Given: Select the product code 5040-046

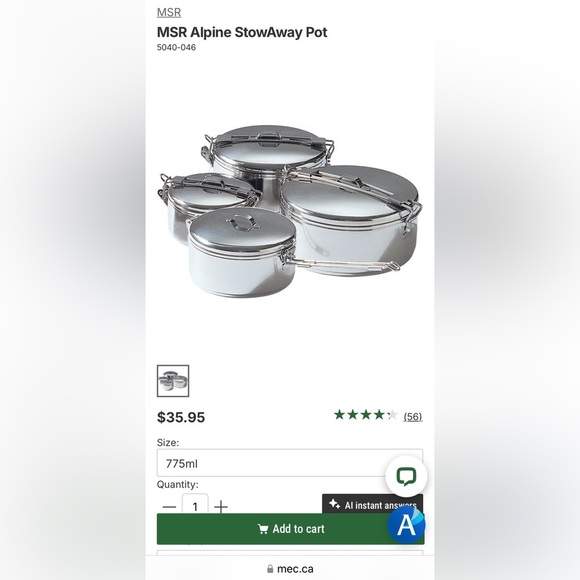Looking at the screenshot, I should 176,47.
